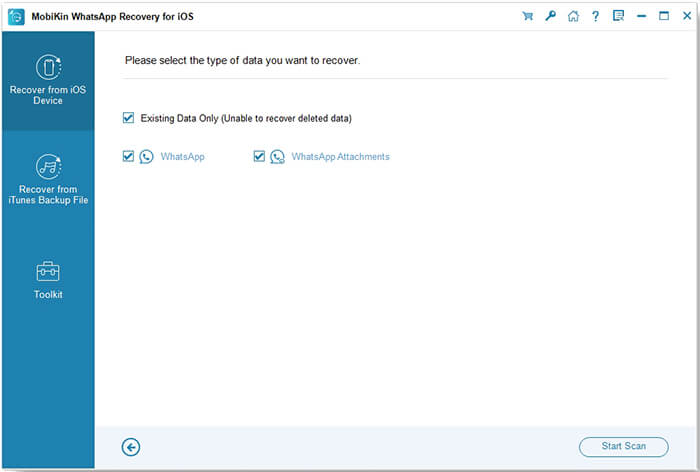
Task: Open help with the question mark icon
Action: (x=596, y=16)
